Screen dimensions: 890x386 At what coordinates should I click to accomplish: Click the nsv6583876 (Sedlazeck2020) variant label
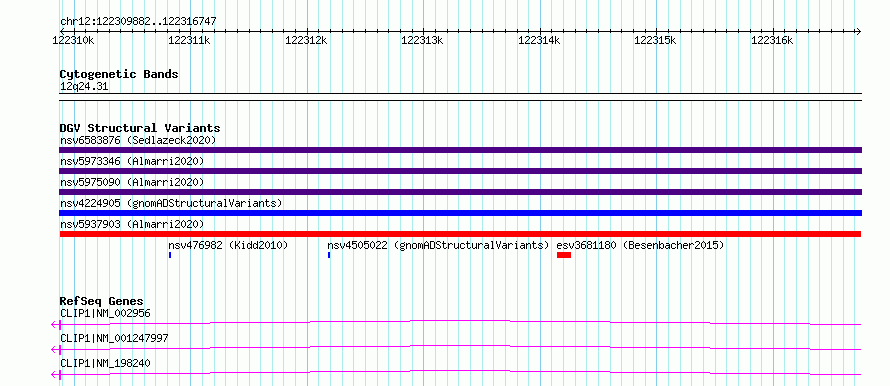tap(138, 140)
